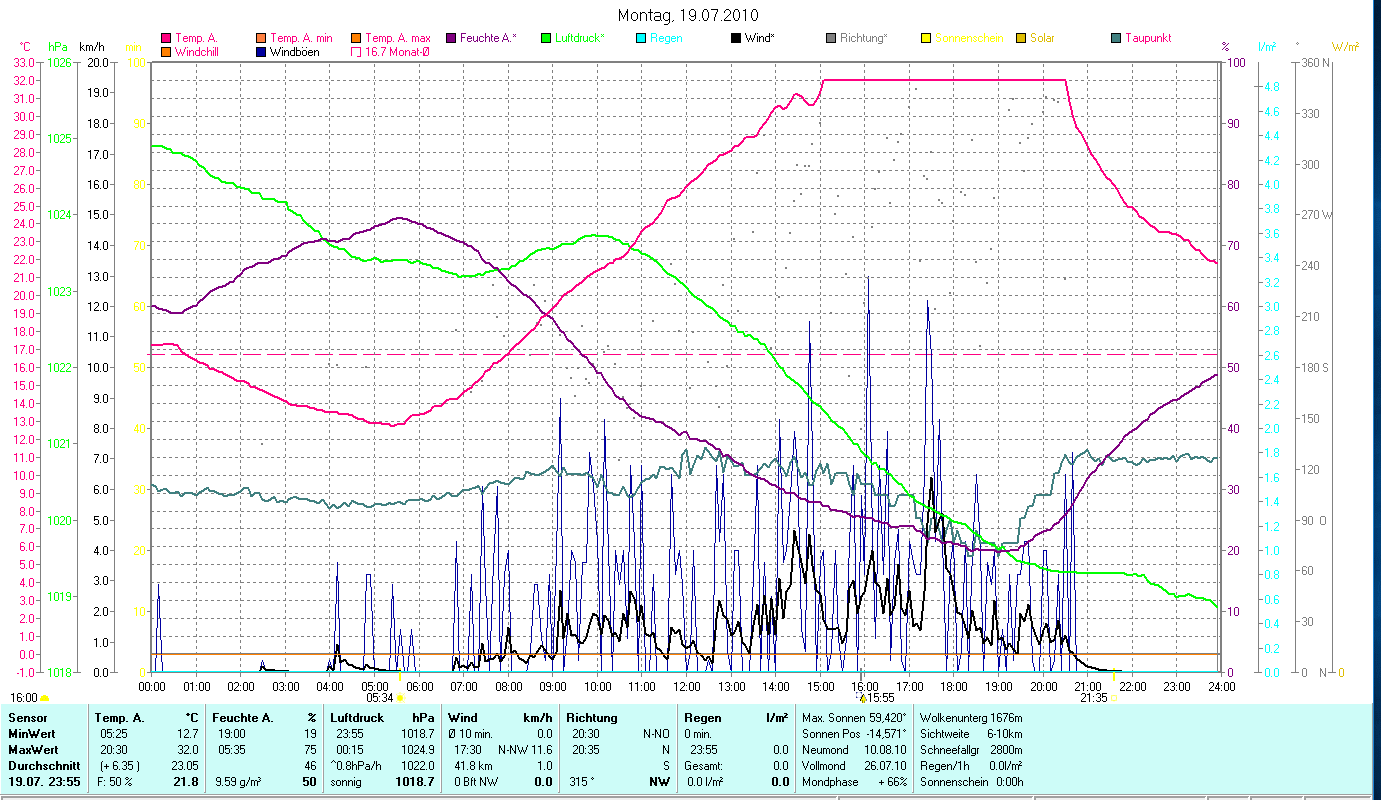Image resolution: width=1381 pixels, height=800 pixels.
Task: Click the yellow Sonnenschein legend square
Action: tap(926, 38)
